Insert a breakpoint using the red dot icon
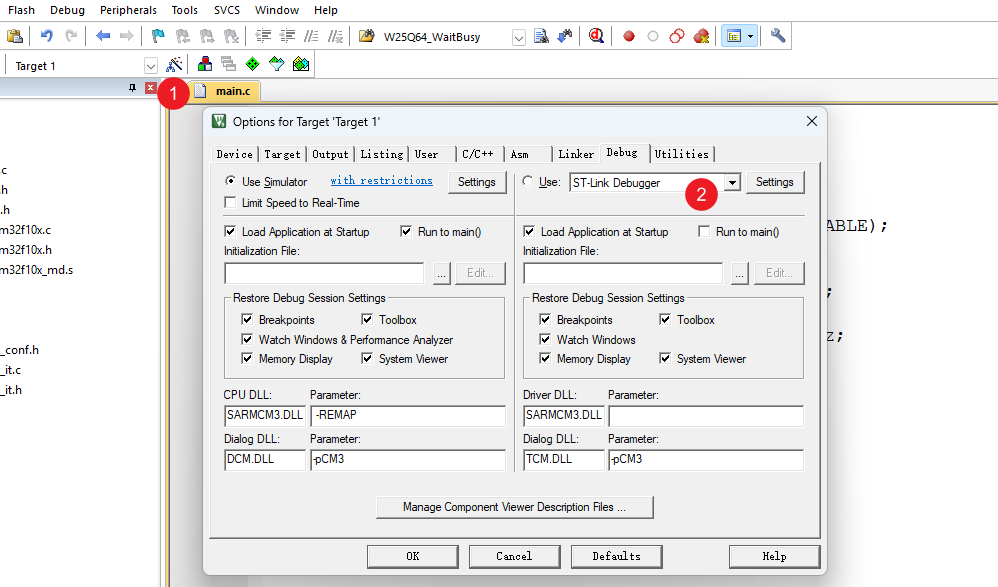The image size is (998, 587). (x=629, y=36)
